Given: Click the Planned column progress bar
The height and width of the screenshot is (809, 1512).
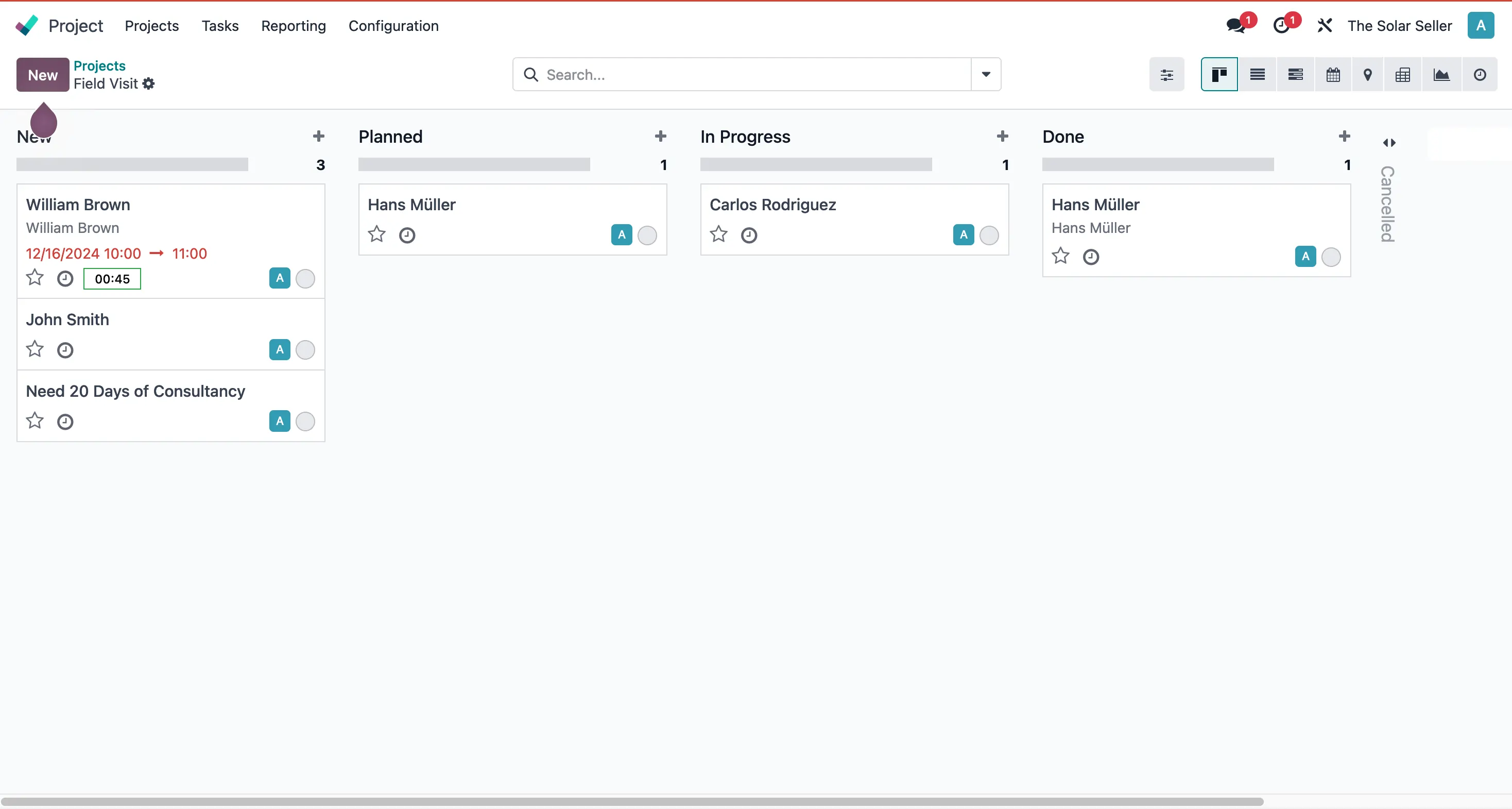Looking at the screenshot, I should pyautogui.click(x=474, y=164).
